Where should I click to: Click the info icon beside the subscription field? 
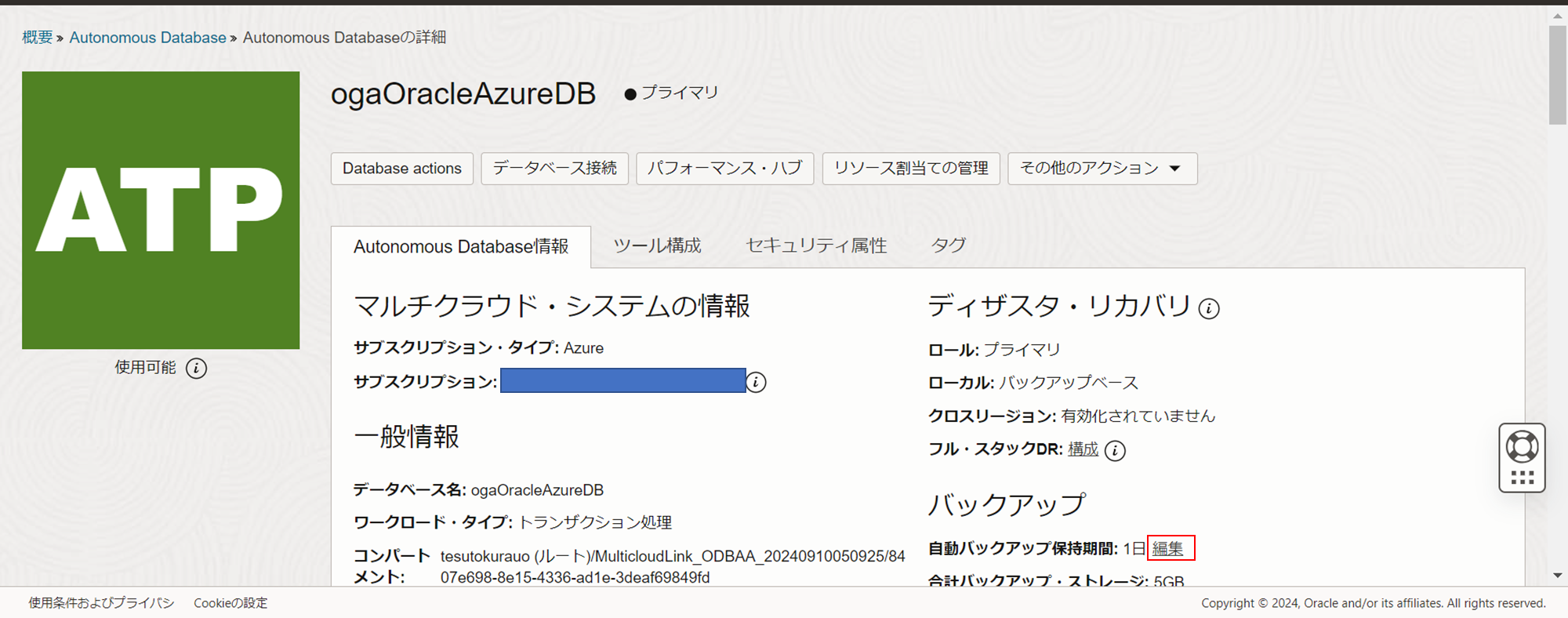[756, 382]
